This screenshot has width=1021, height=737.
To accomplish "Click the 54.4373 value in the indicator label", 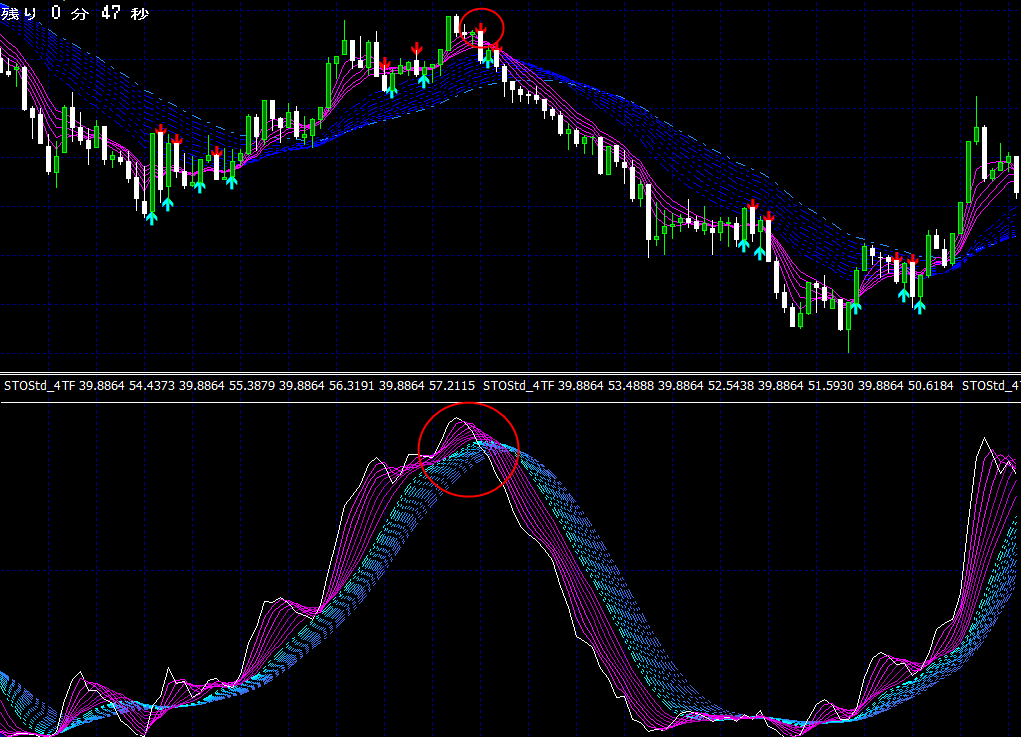I will 152,385.
